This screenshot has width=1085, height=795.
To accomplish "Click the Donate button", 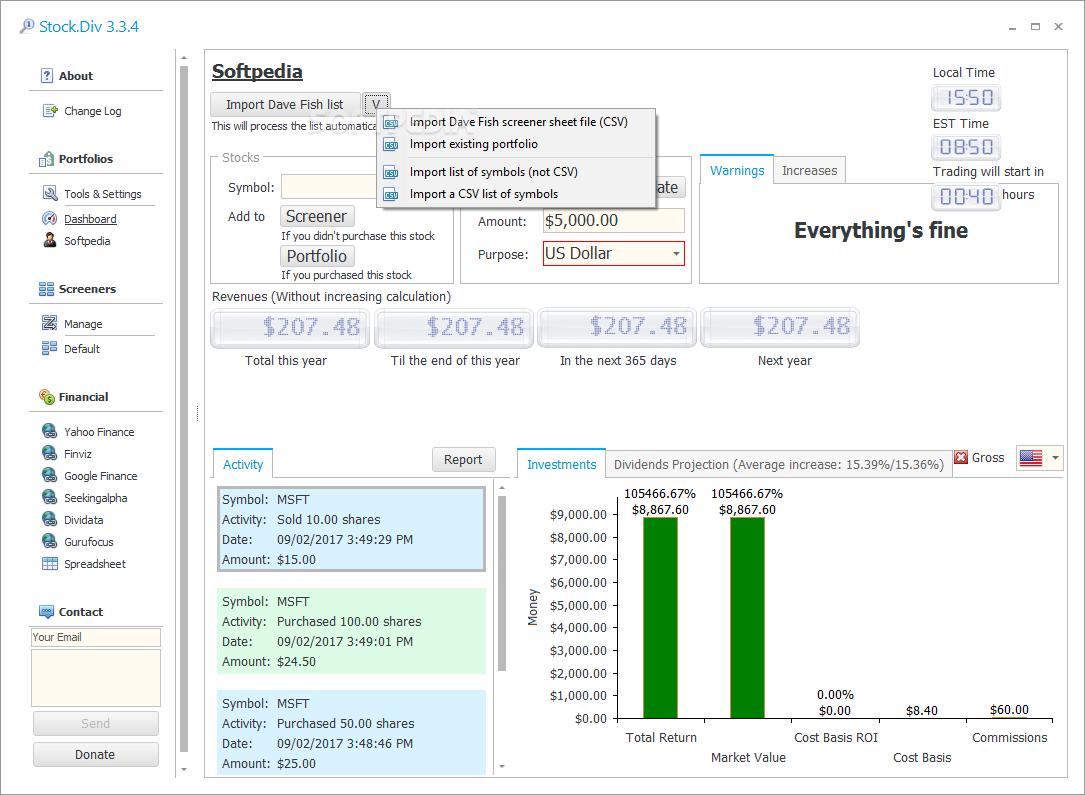I will click(95, 754).
